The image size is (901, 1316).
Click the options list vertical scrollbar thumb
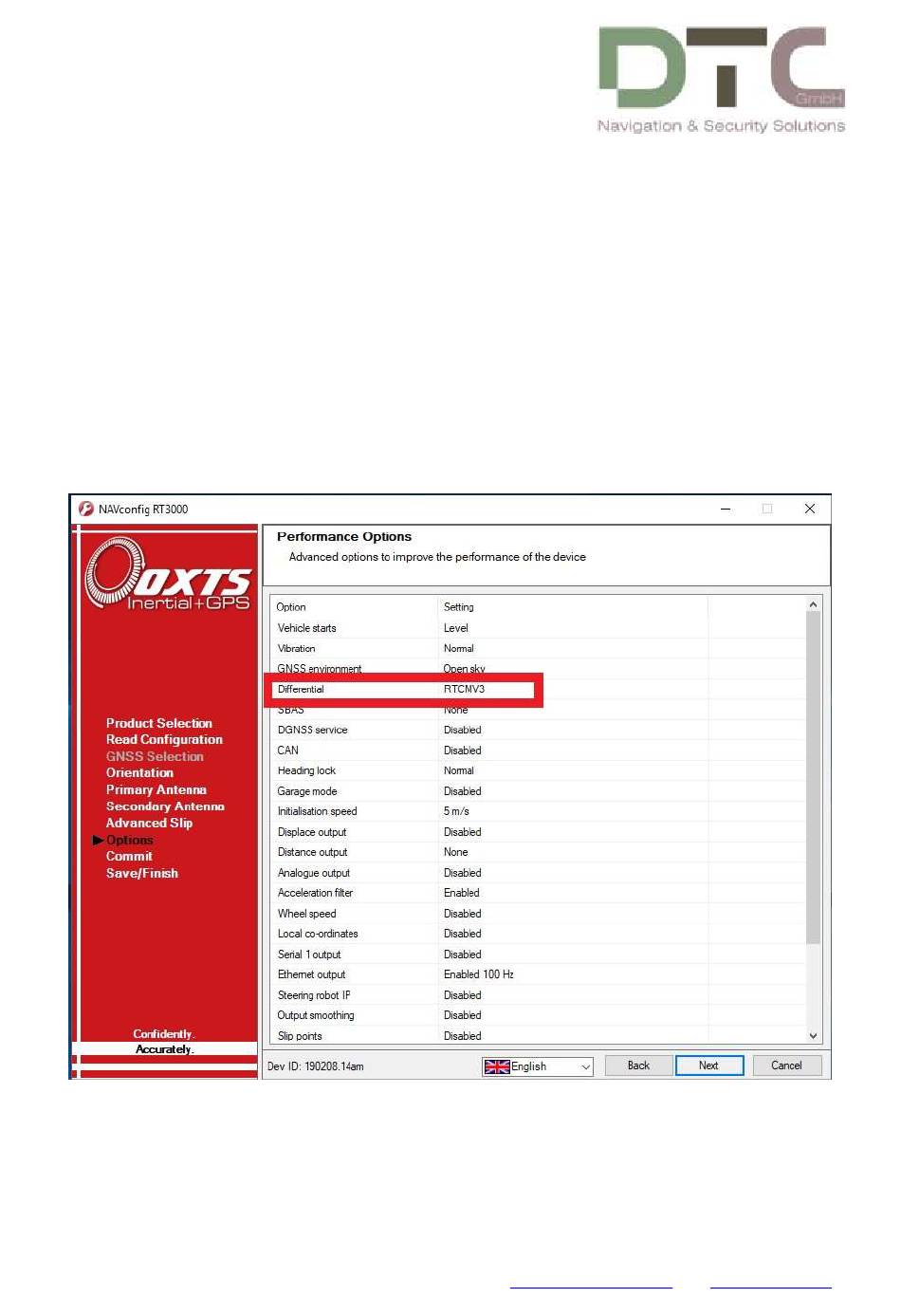pos(813,778)
